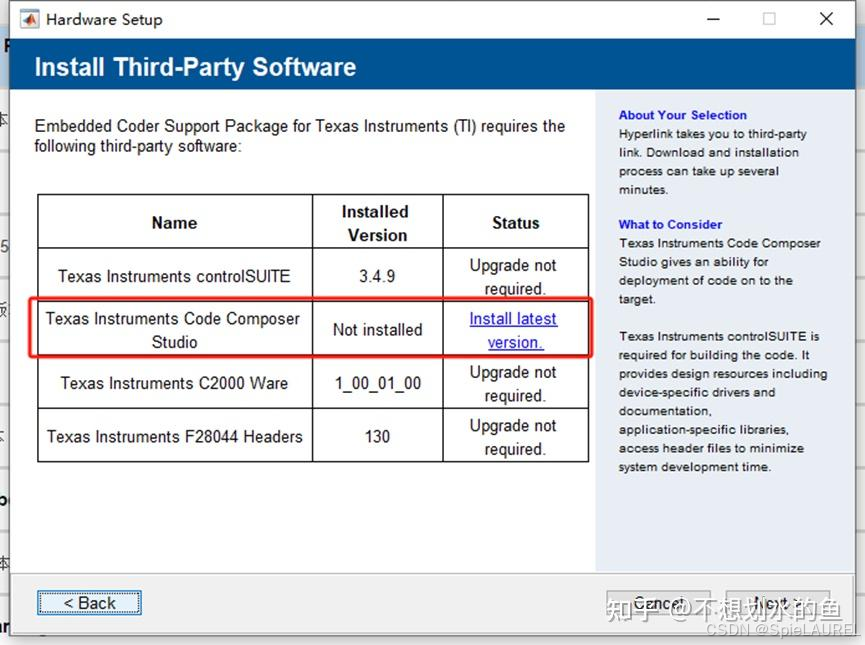Click the Installed Version column header
This screenshot has width=865, height=645.
377,222
